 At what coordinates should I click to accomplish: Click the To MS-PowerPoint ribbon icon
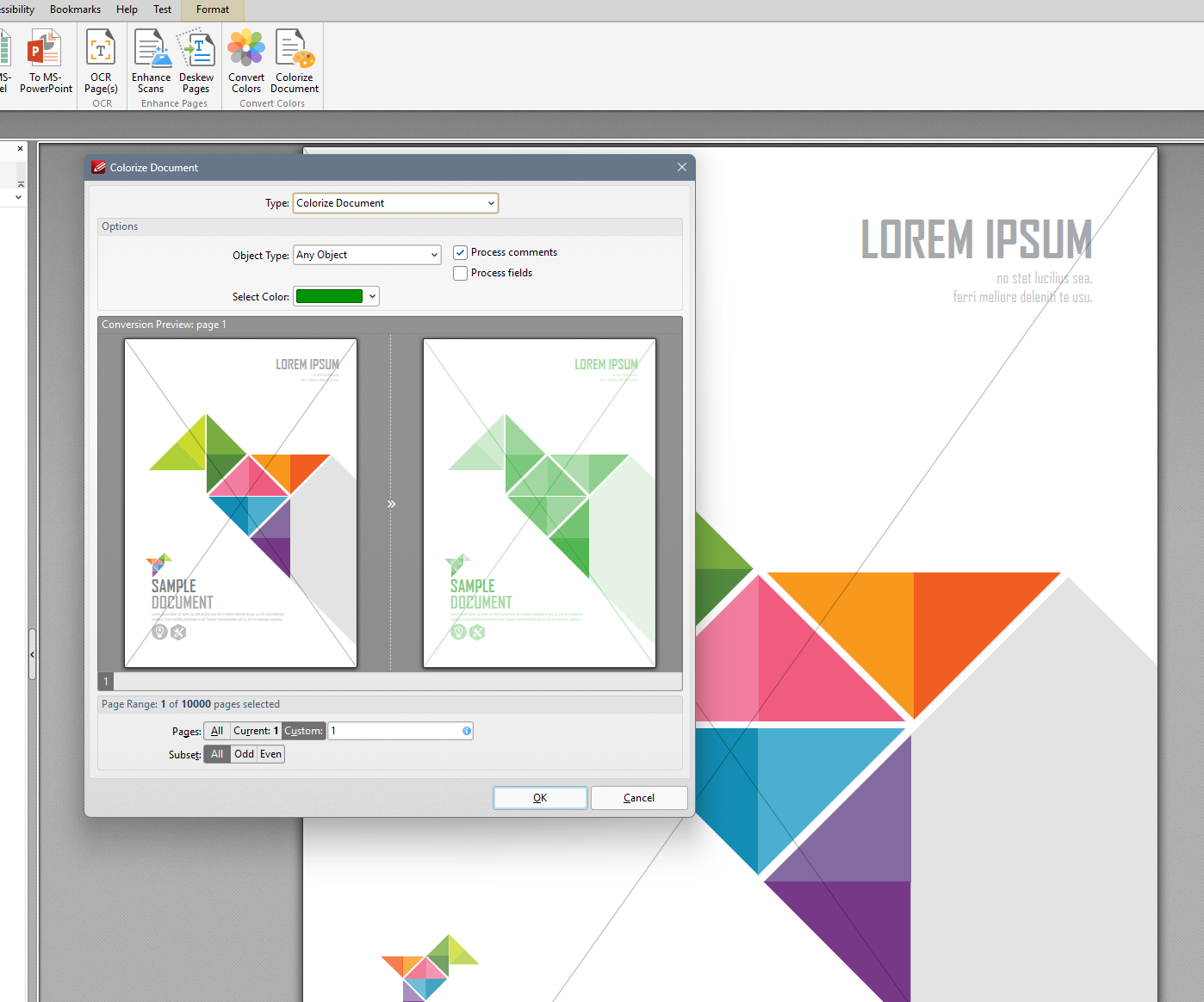[x=46, y=61]
